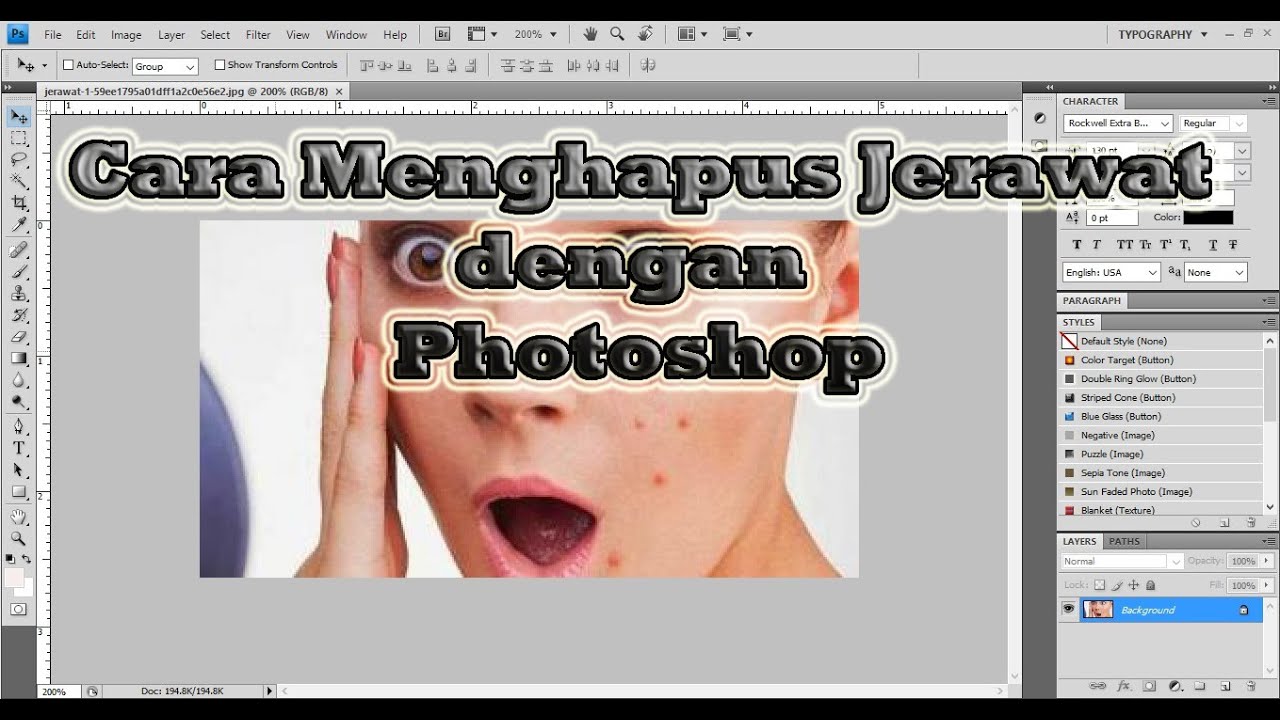The height and width of the screenshot is (720, 1280).
Task: Toggle Quick Mask mode
Action: point(18,609)
